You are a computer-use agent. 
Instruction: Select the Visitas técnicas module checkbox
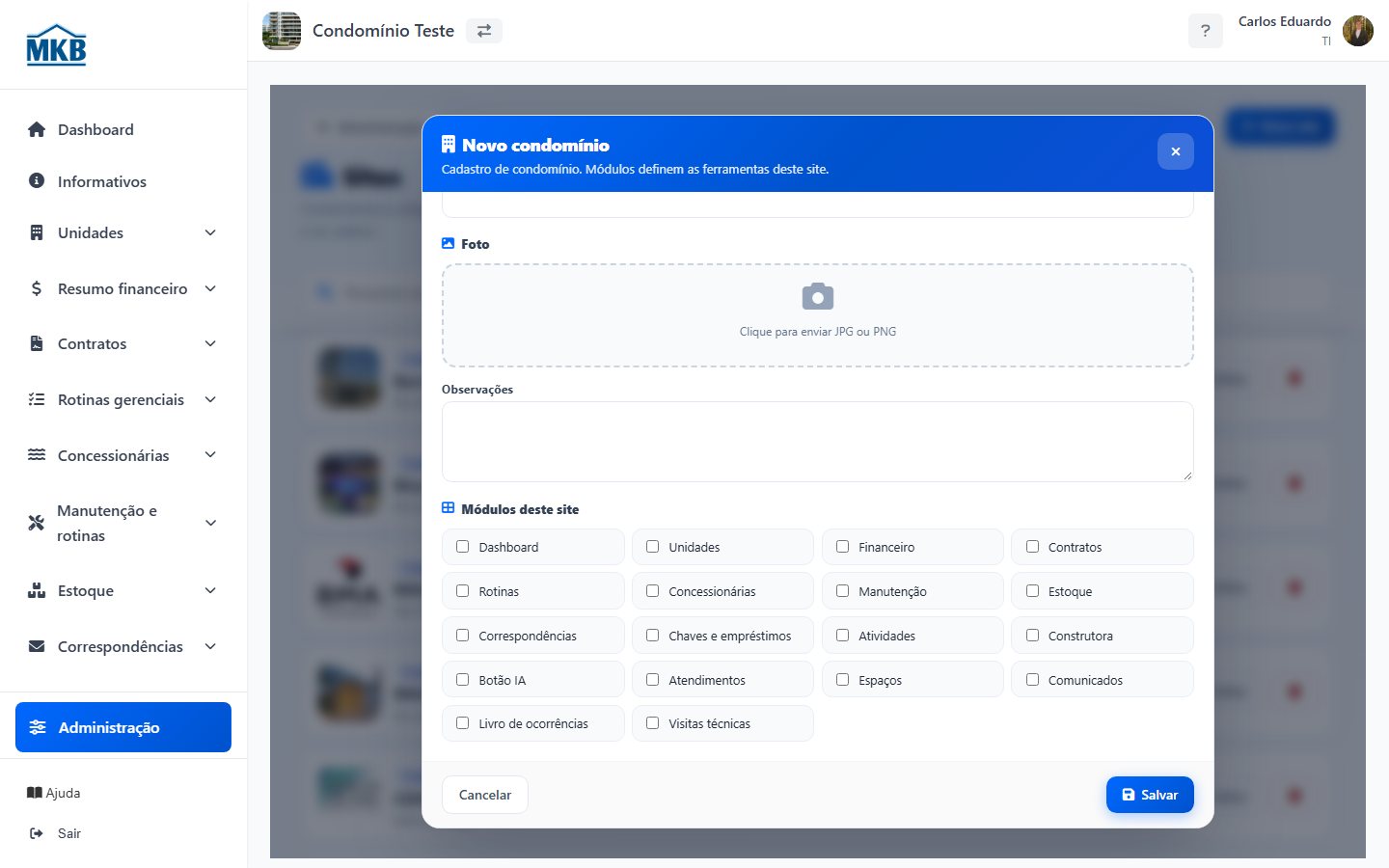pos(652,723)
